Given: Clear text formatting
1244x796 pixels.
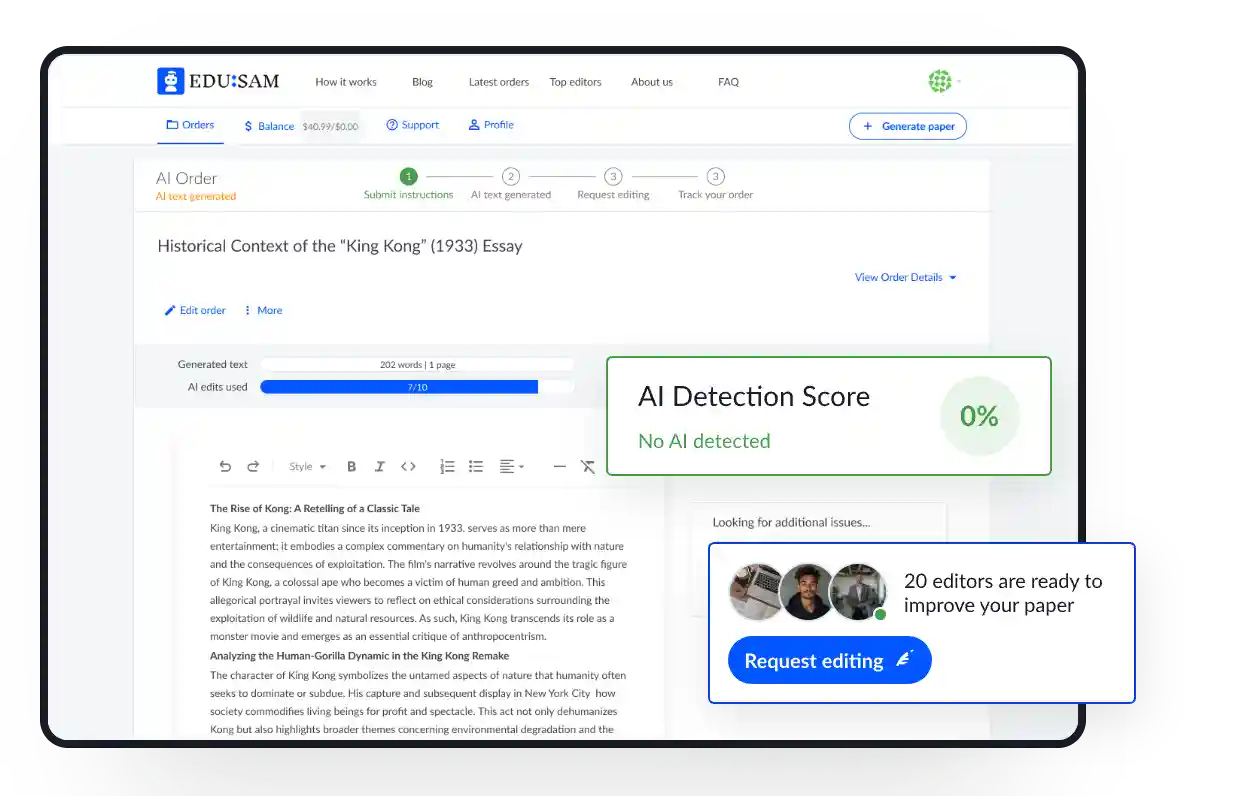Looking at the screenshot, I should pos(588,466).
